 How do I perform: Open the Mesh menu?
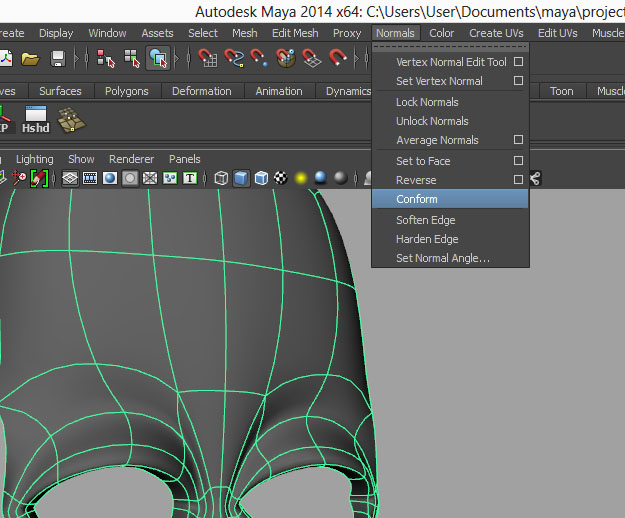coord(245,33)
